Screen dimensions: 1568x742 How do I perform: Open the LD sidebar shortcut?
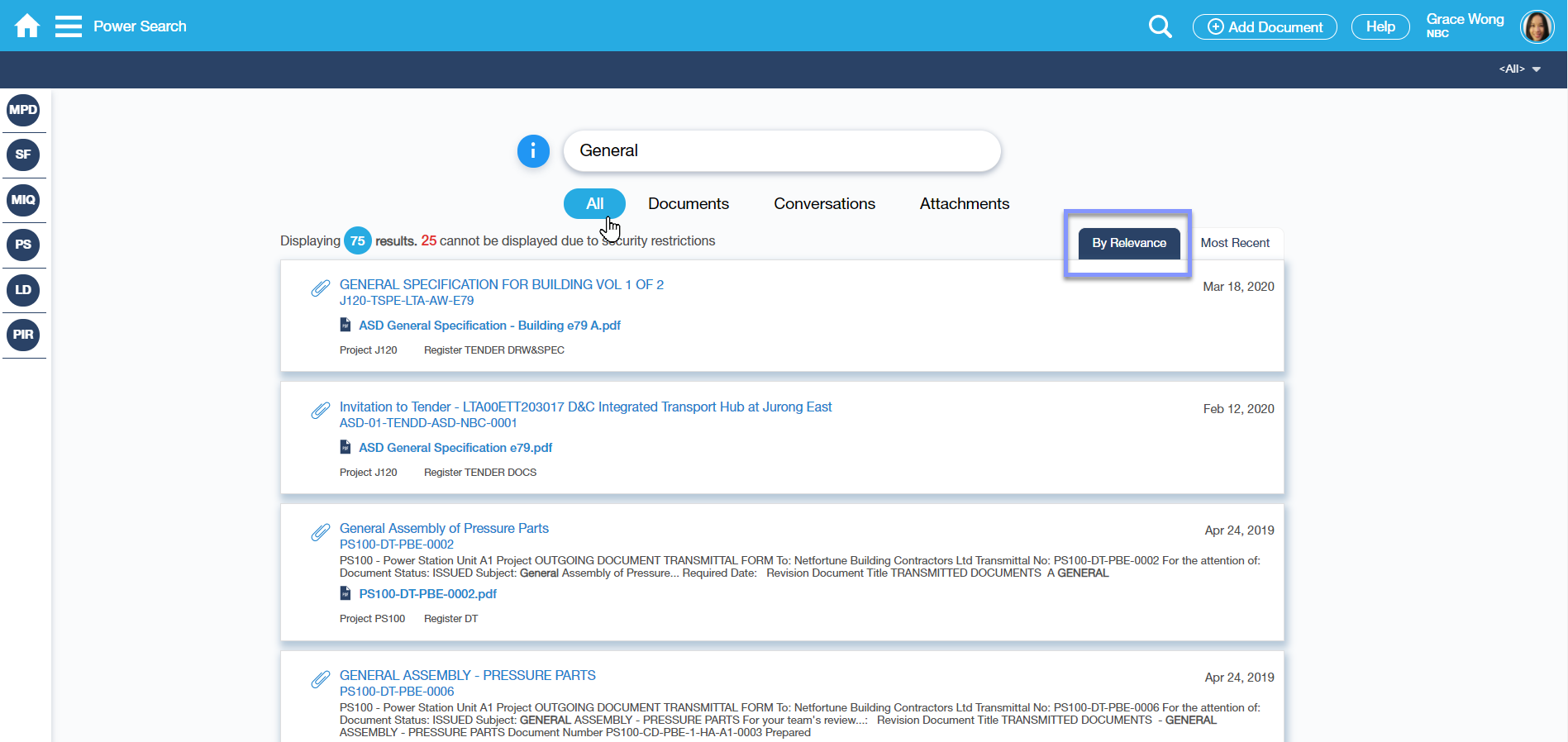23,290
